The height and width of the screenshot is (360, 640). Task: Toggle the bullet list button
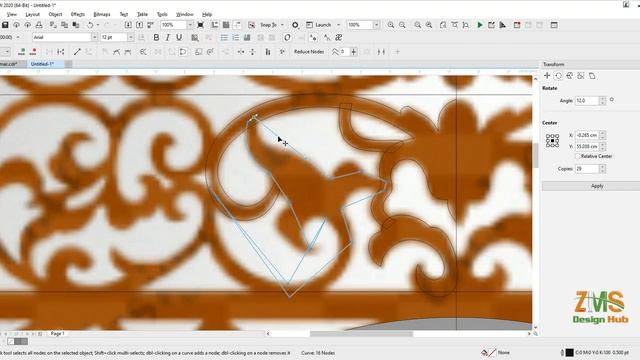click(x=224, y=38)
